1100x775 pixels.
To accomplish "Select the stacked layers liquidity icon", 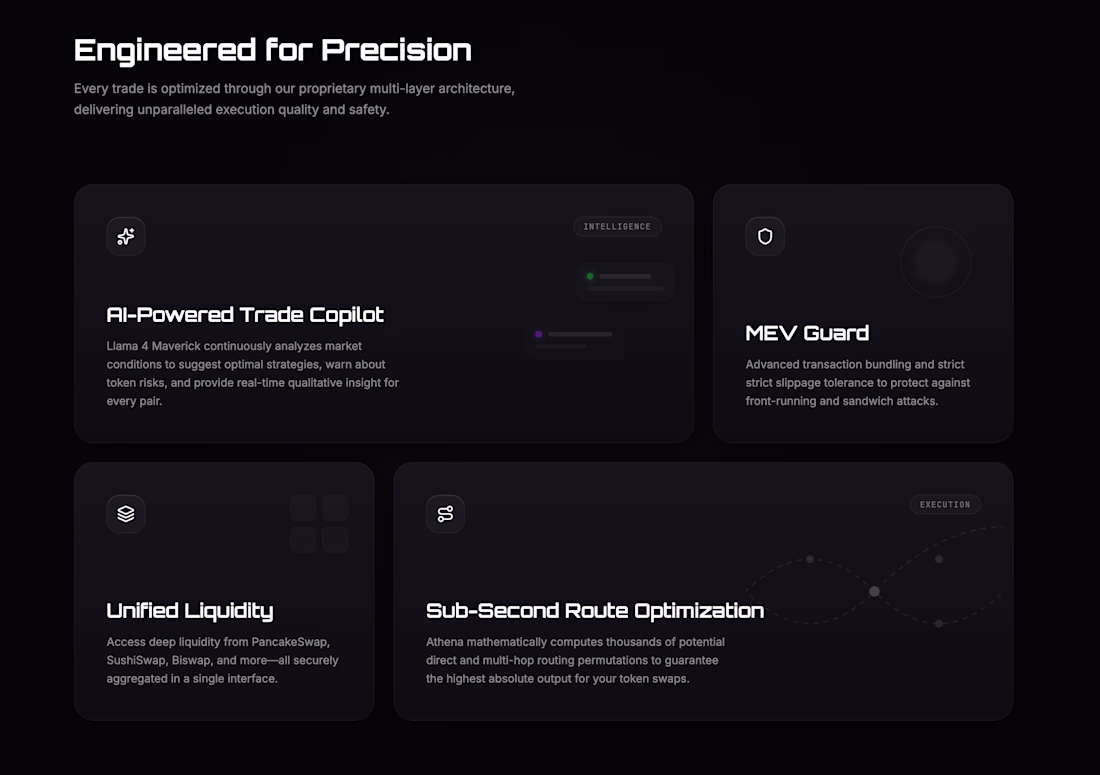I will tap(126, 514).
